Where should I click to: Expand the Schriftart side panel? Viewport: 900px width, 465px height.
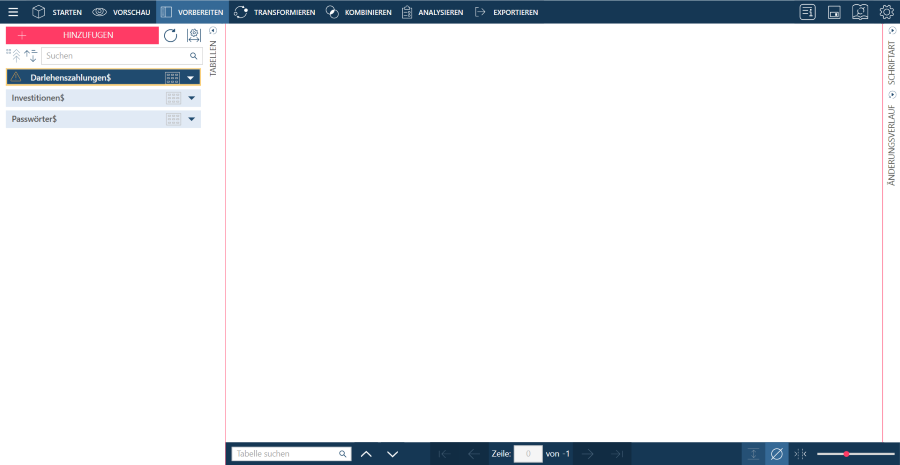click(892, 30)
